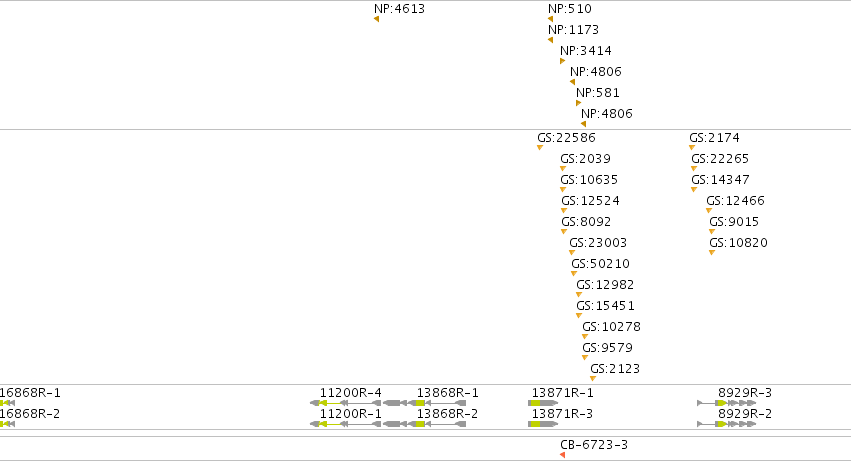Click the 8929R-3 gene model glyph
This screenshot has height=461, width=851.
coord(727,403)
